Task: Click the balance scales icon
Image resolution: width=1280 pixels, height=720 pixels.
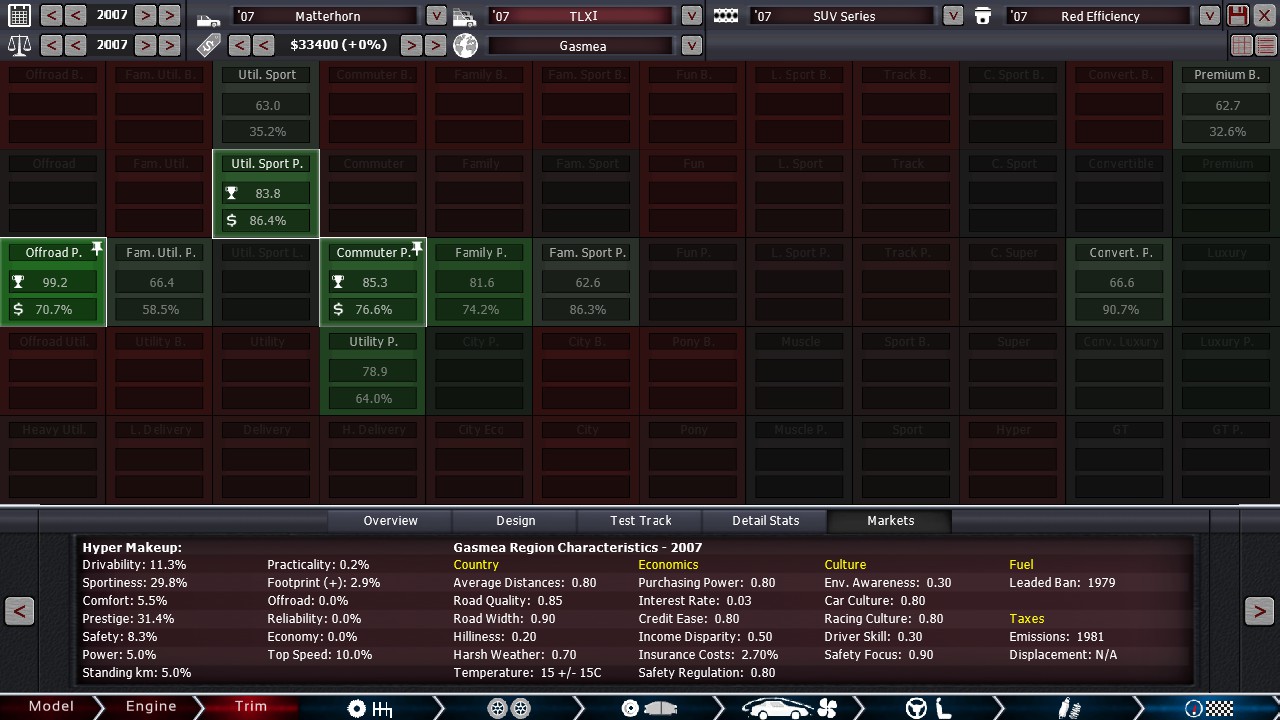Action: [x=19, y=45]
